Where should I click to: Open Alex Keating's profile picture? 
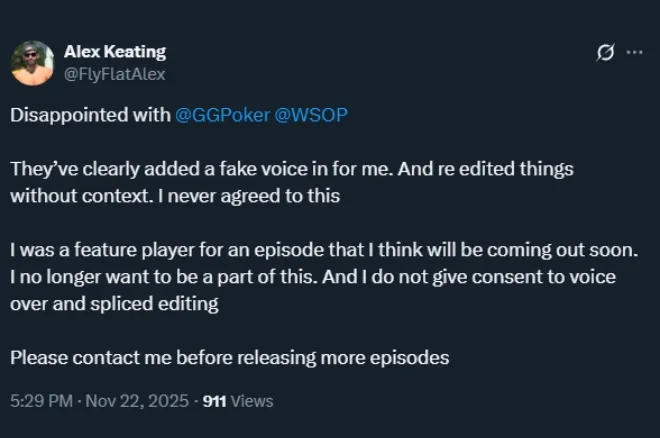(32, 62)
